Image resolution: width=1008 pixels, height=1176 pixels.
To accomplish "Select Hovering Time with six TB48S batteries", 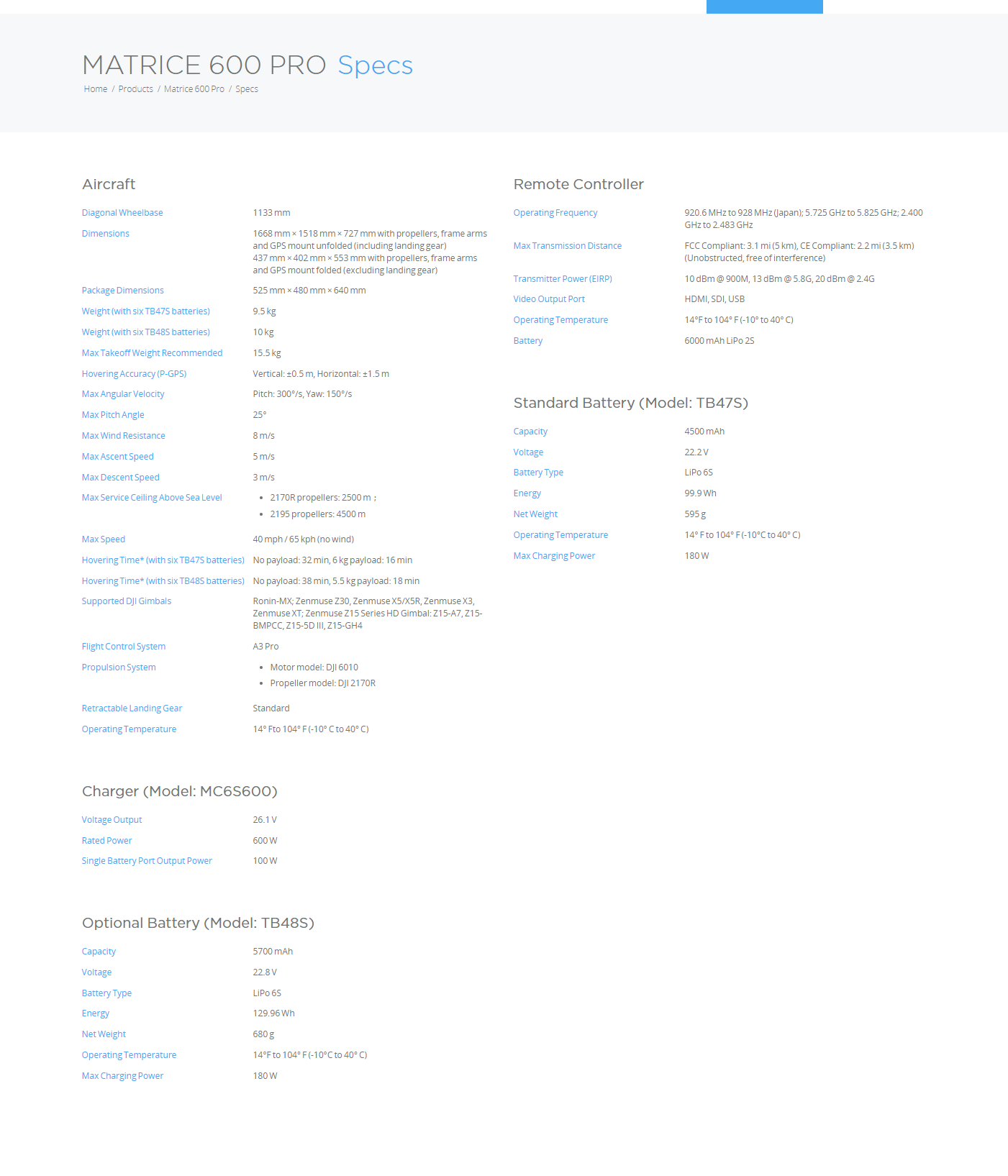I will [163, 581].
